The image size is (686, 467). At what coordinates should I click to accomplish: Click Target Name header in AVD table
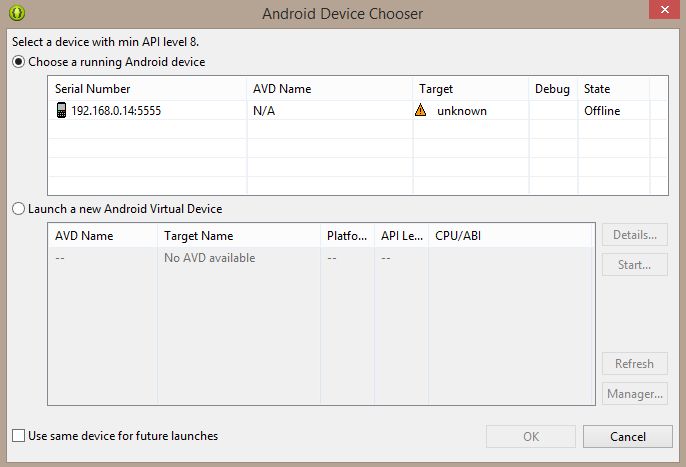coord(239,236)
